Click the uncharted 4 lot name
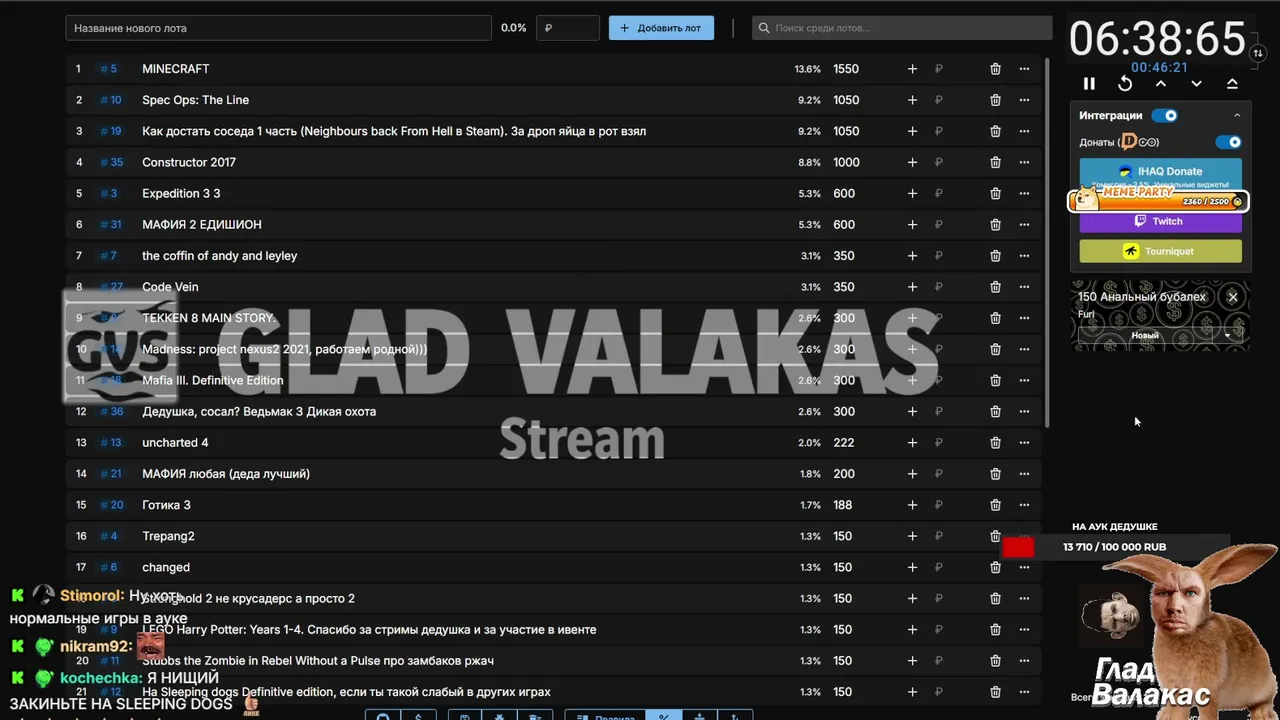This screenshot has width=1280, height=720. click(175, 443)
